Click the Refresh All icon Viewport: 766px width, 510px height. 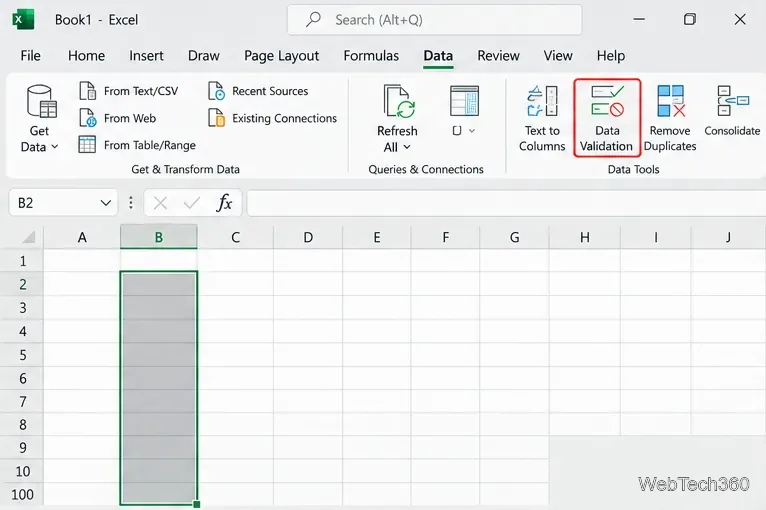click(399, 102)
